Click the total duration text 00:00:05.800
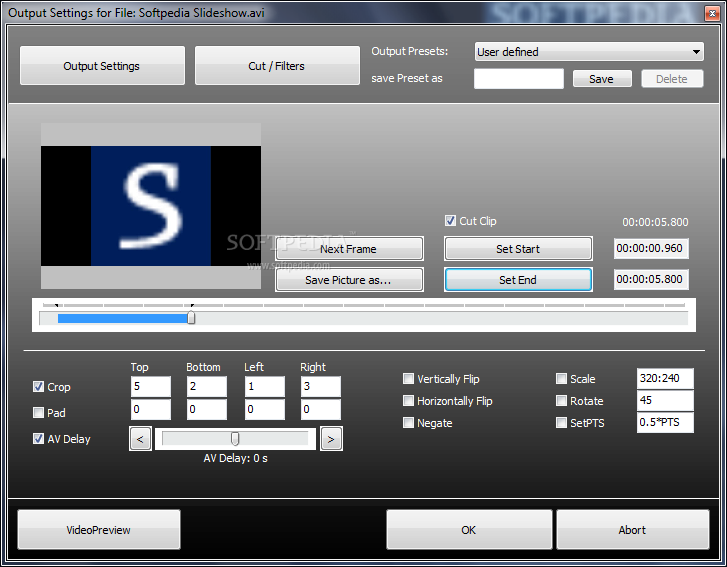 [655, 222]
